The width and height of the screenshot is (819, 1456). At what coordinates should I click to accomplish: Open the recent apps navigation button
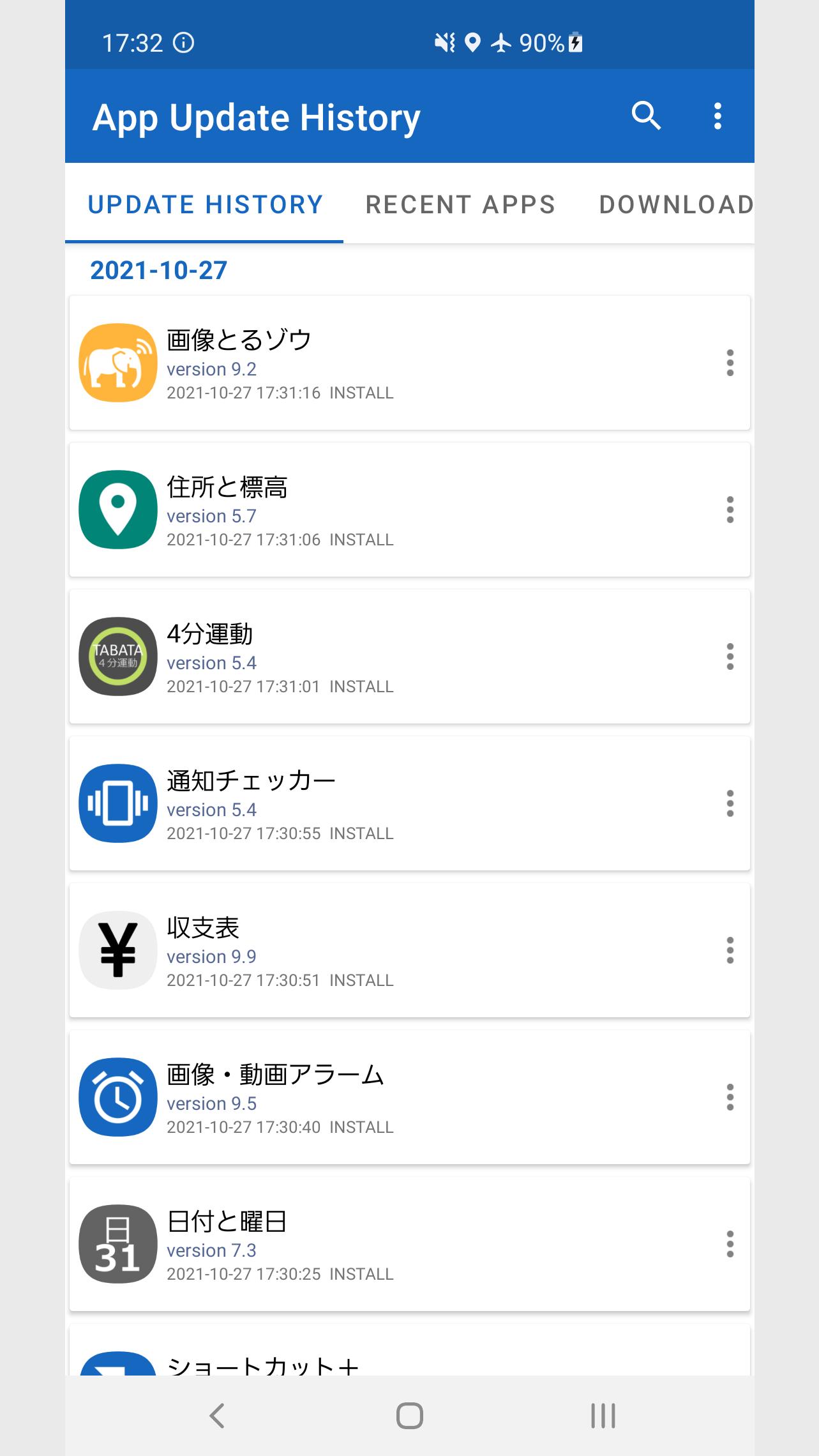603,1416
